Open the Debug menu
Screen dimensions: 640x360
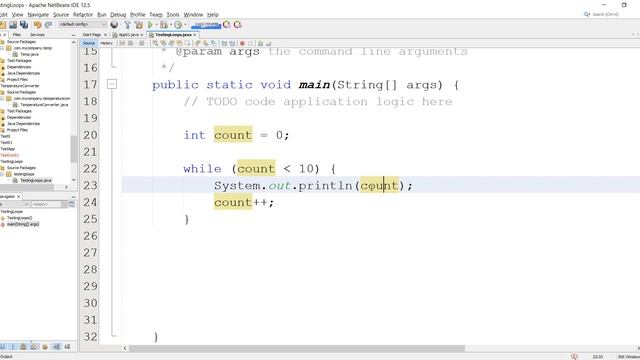point(118,15)
